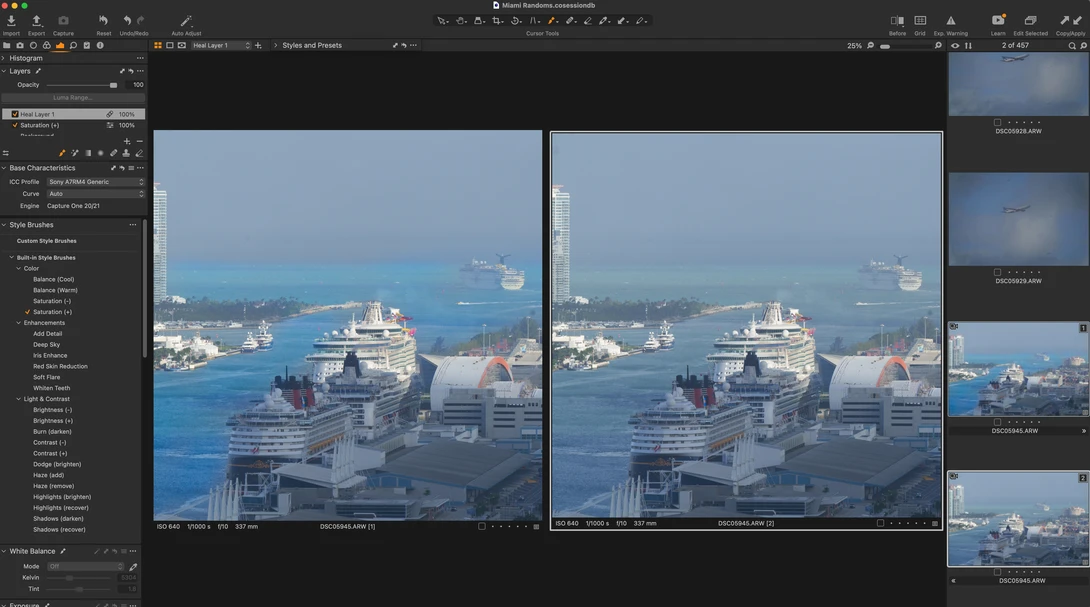Viewport: 1090px width, 607px height.
Task: Click the Export toolbar icon
Action: click(x=36, y=21)
